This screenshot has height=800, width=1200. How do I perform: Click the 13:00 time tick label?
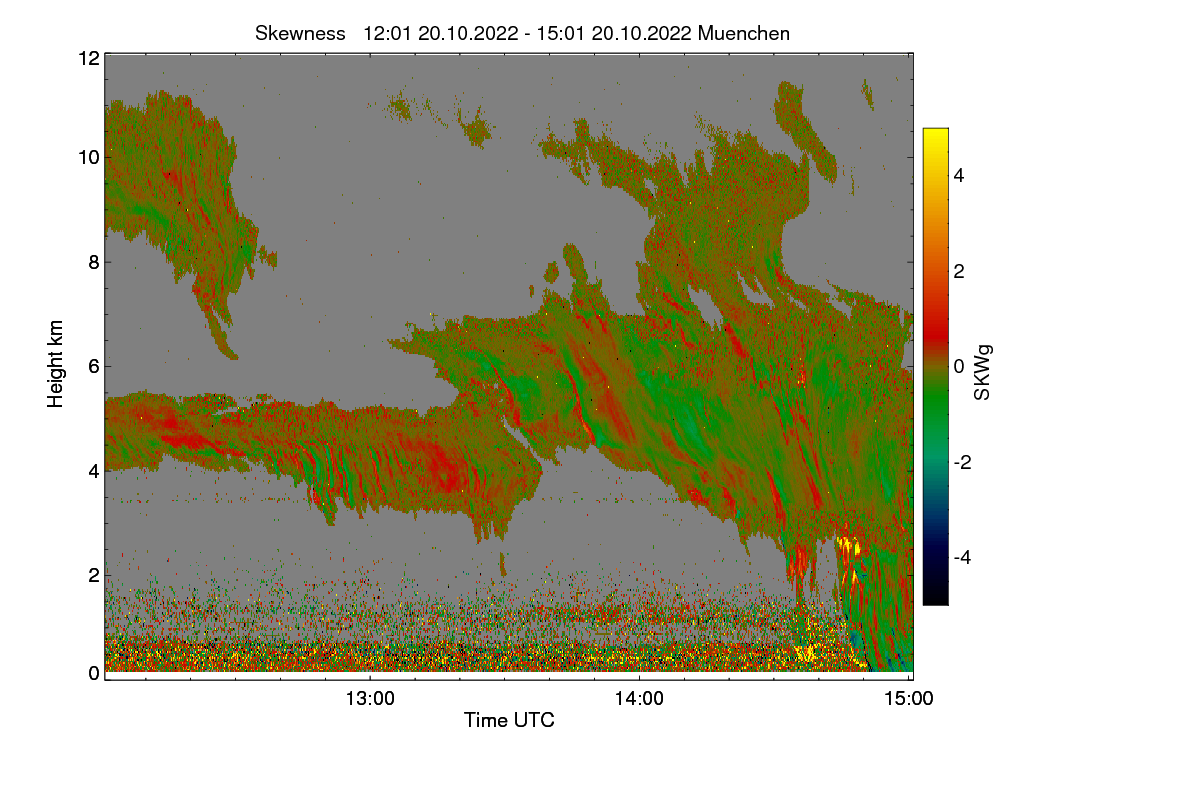coord(370,698)
